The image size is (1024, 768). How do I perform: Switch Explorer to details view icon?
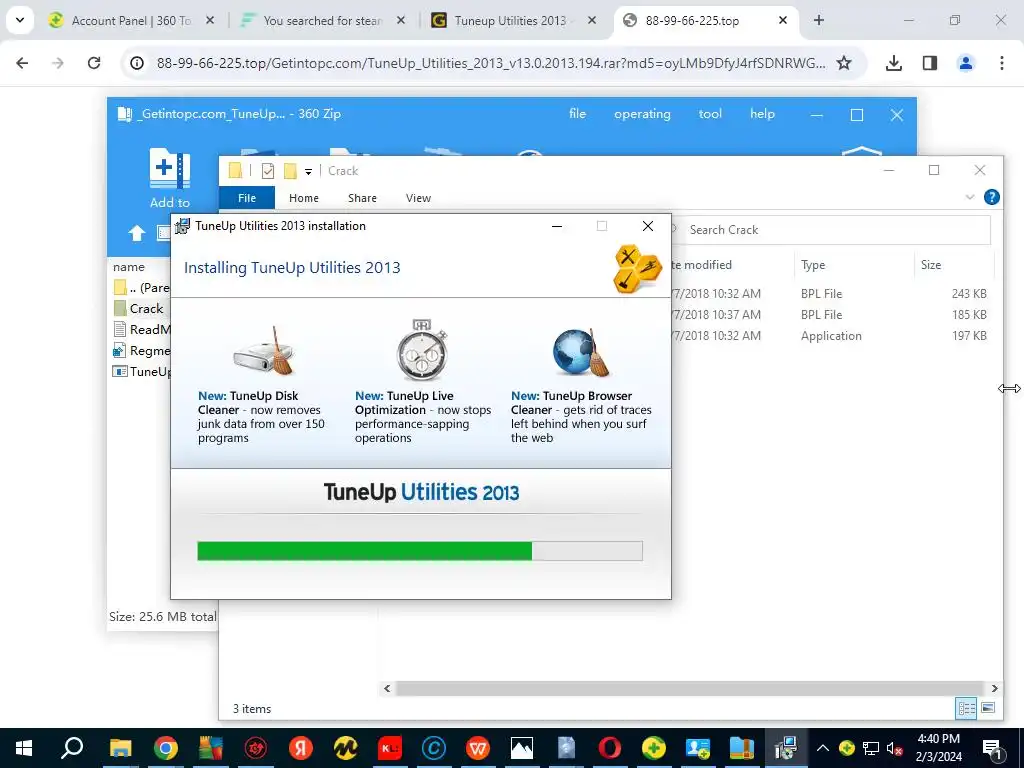pos(966,708)
